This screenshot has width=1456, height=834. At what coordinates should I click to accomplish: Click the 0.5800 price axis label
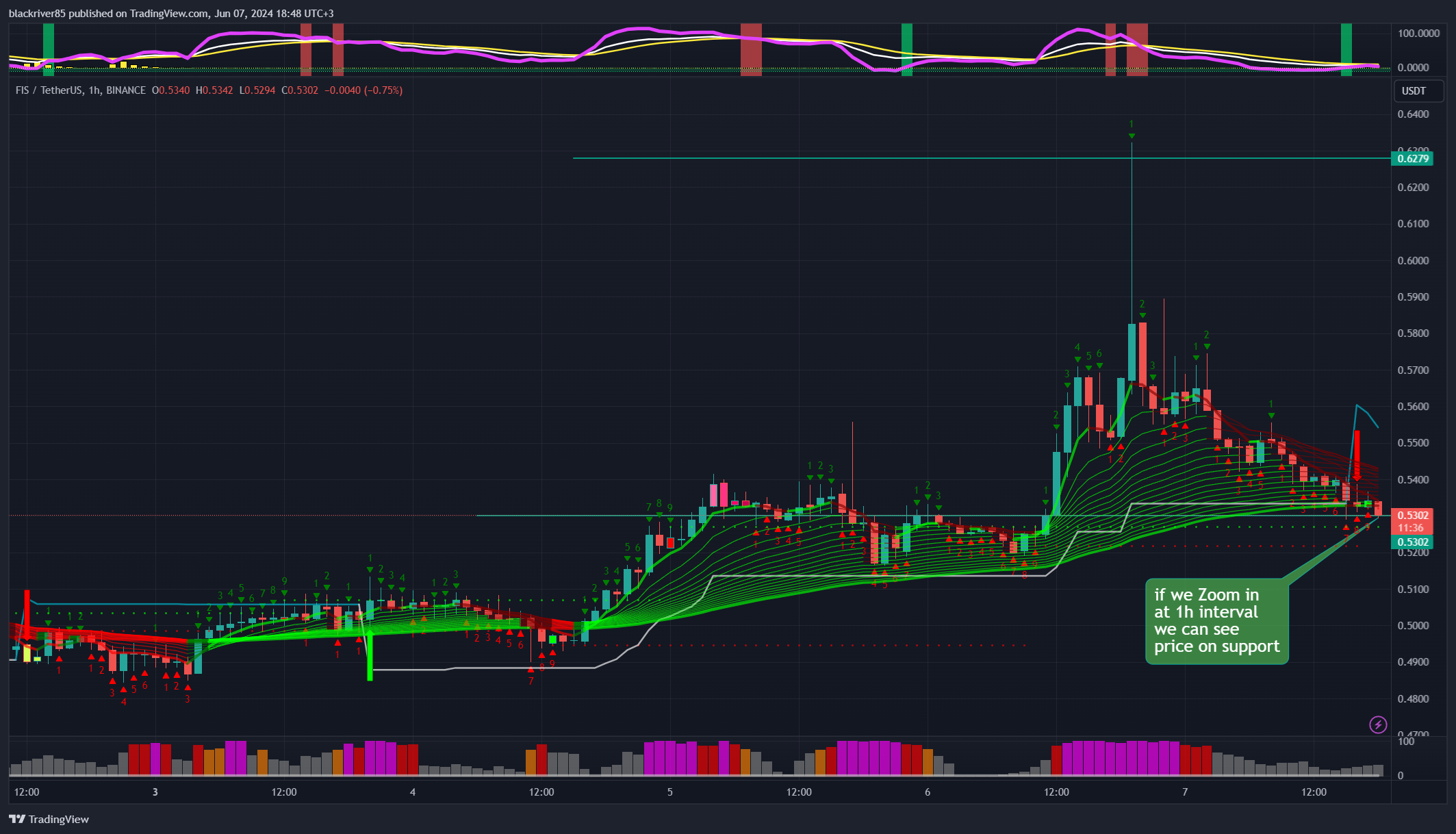[x=1413, y=333]
